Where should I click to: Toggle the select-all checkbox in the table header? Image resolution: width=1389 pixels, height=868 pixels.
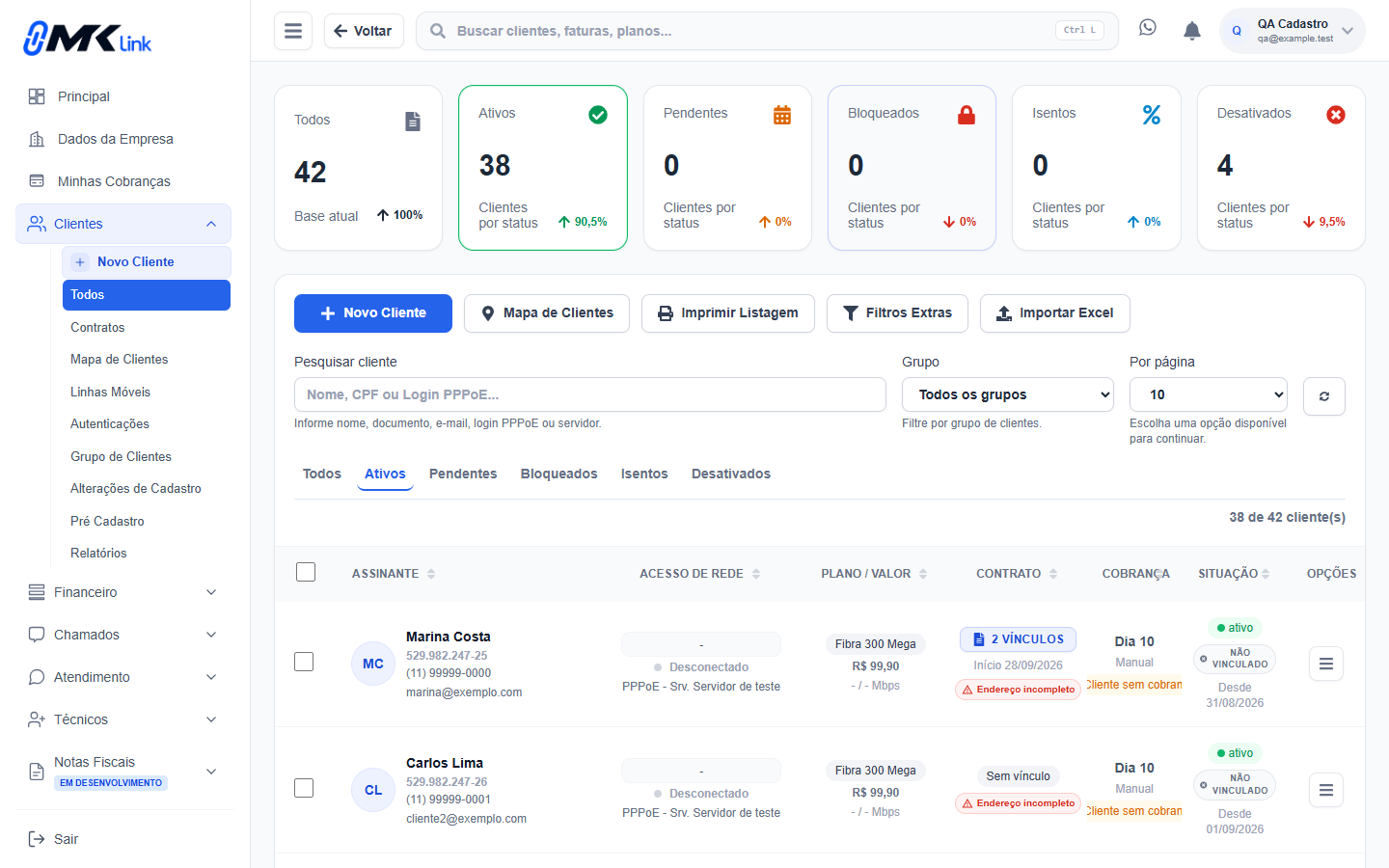(306, 572)
